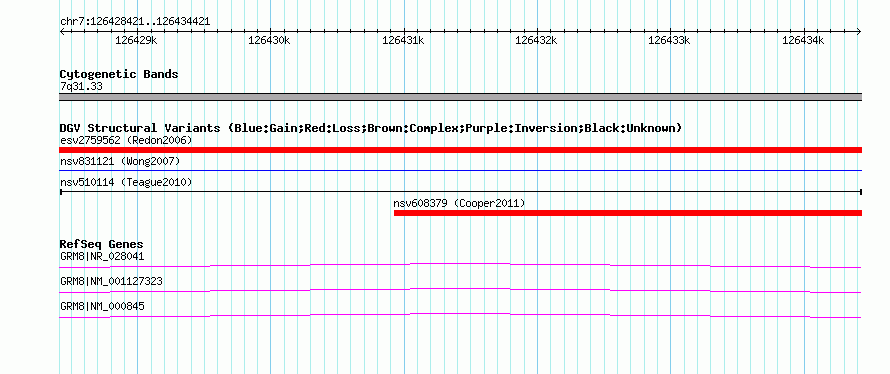Click the 126430k ruler tick label
This screenshot has height=374, width=890.
pos(270,40)
